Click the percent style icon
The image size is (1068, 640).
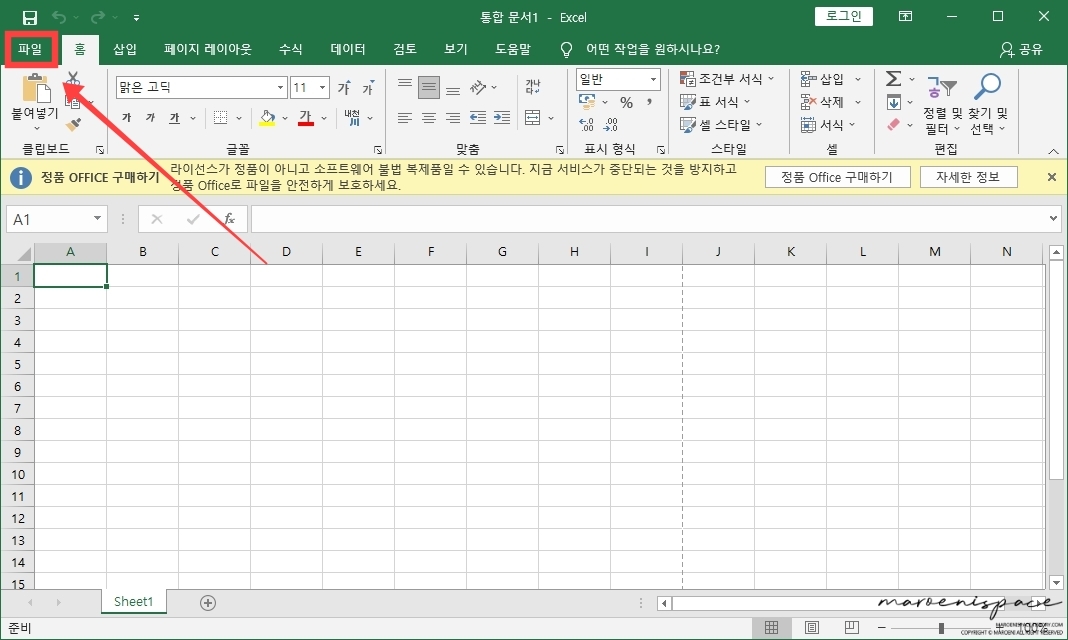click(627, 103)
